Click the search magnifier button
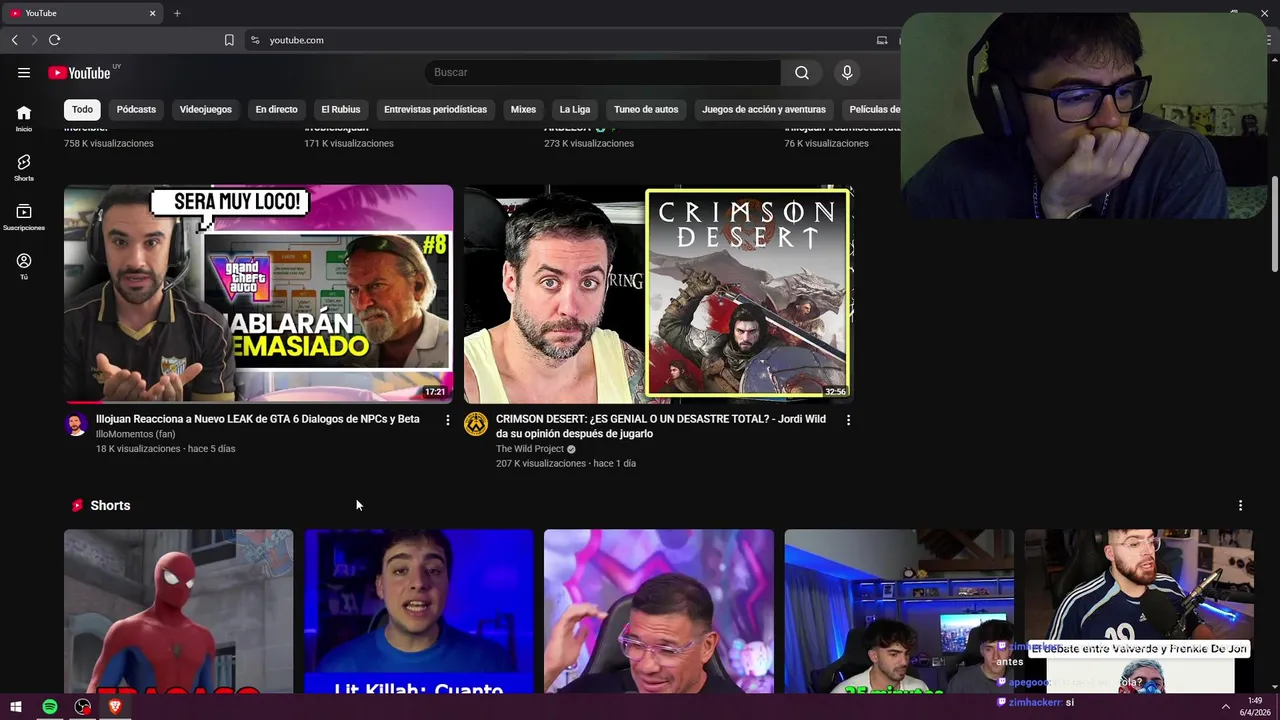Image resolution: width=1280 pixels, height=720 pixels. (802, 72)
